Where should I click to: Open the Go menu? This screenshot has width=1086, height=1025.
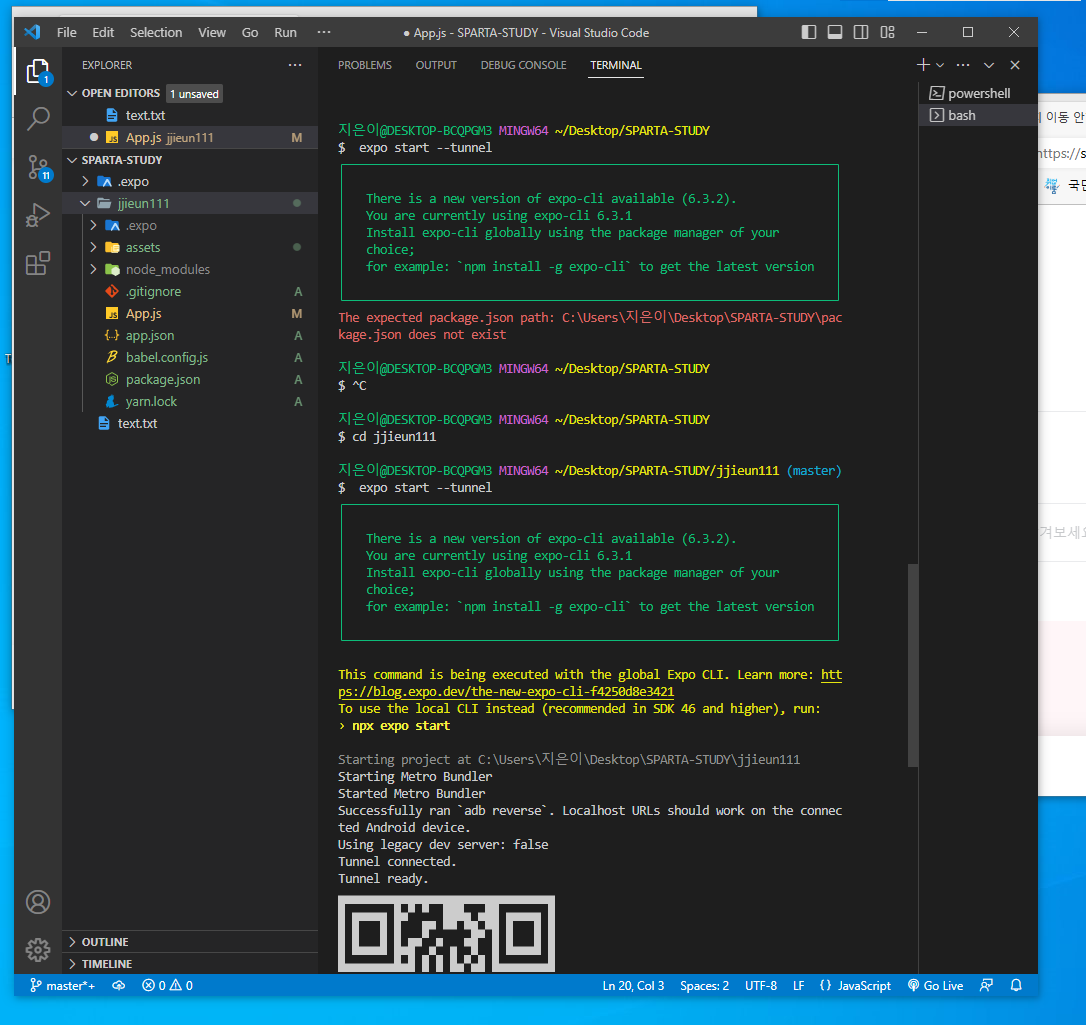pos(250,33)
